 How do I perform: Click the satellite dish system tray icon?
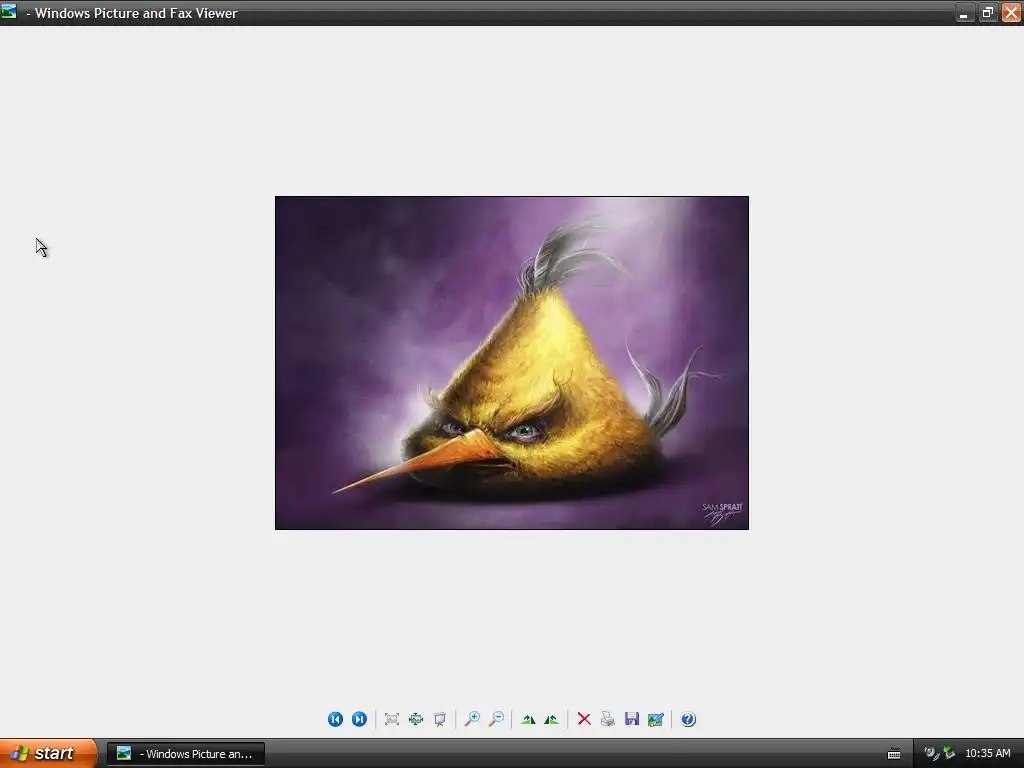click(x=931, y=753)
